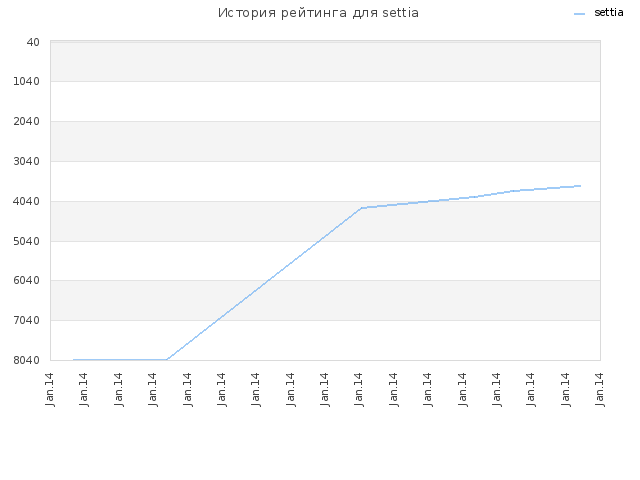This screenshot has height=480, width=640.
Task: Click the 7040 y-axis label
Action: (x=27, y=320)
